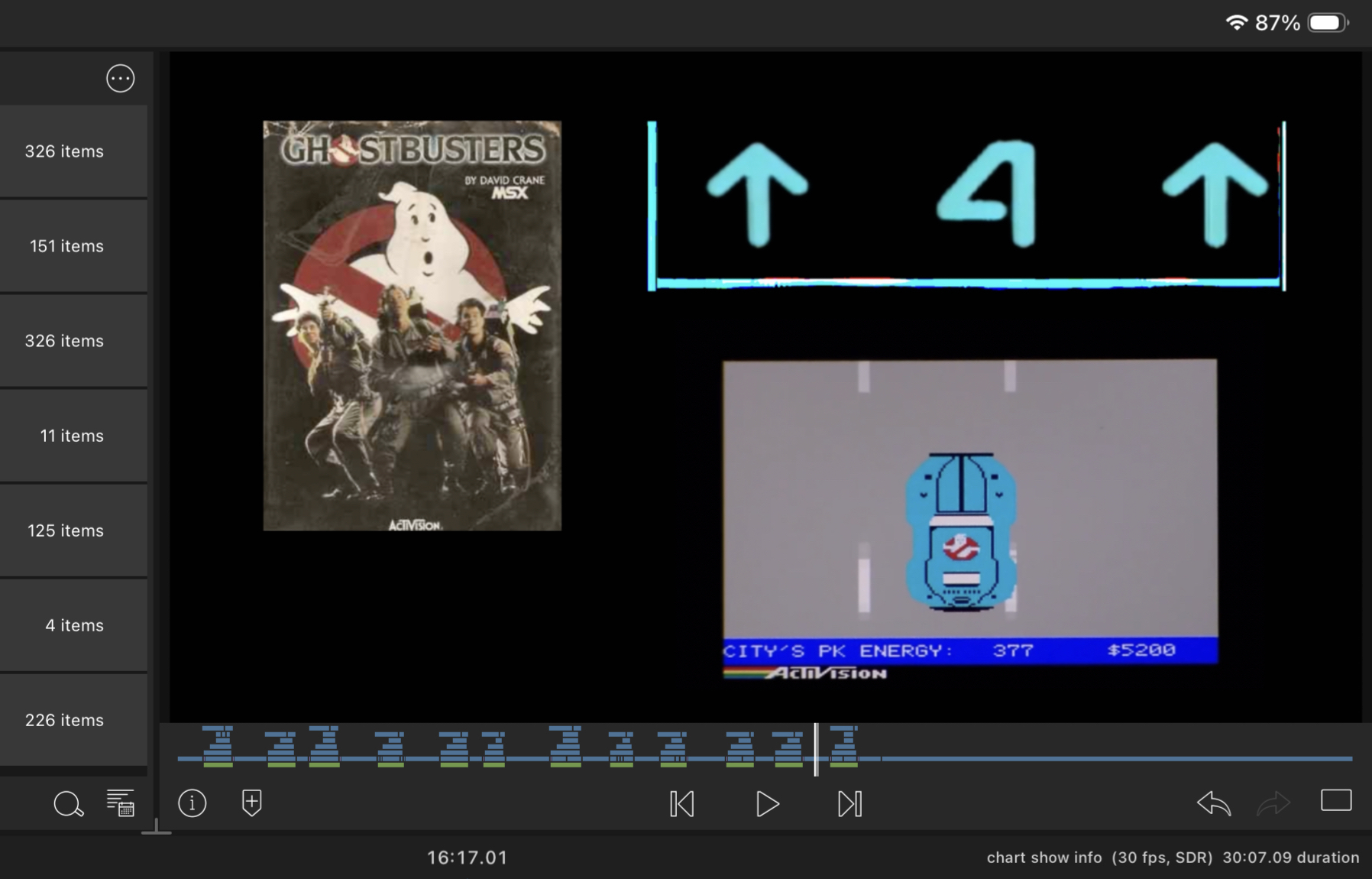Screen dimensions: 1372x879
Task: Choose the 4 items row
Action: point(73,625)
